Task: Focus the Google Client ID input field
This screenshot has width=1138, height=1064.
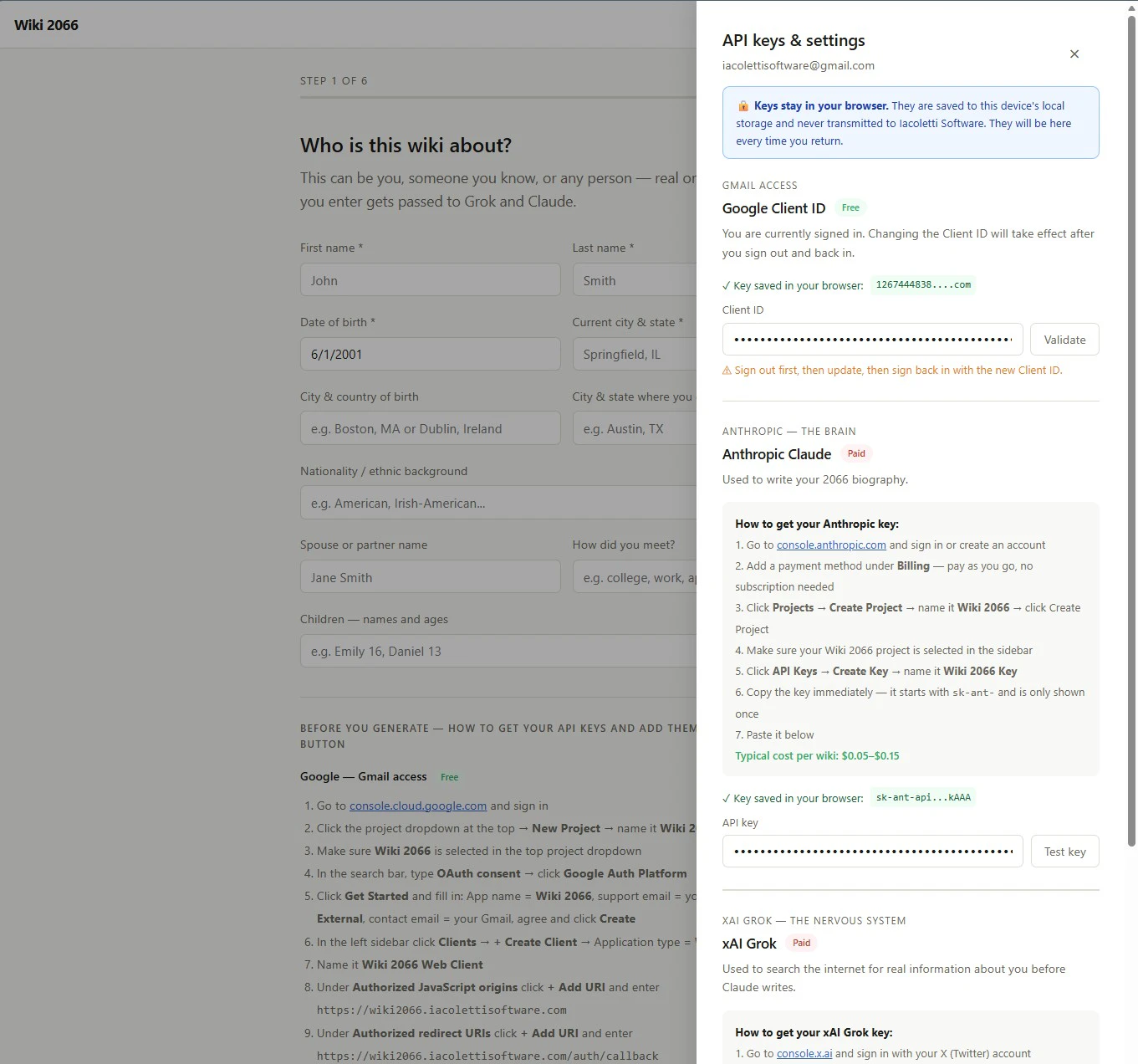Action: pos(872,340)
